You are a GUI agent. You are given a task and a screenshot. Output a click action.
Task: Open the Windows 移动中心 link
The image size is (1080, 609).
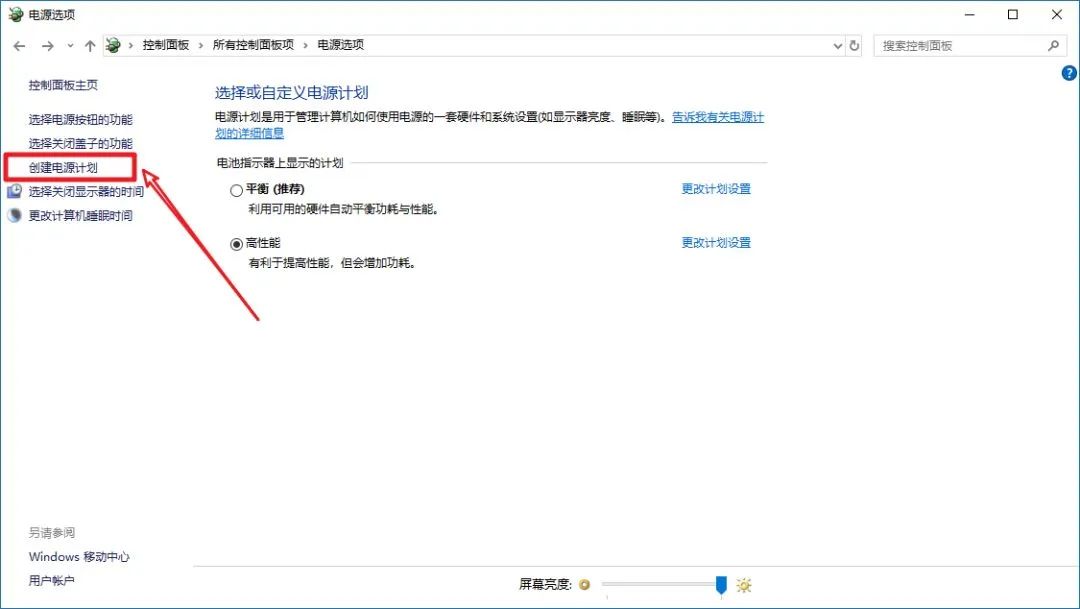coord(79,557)
